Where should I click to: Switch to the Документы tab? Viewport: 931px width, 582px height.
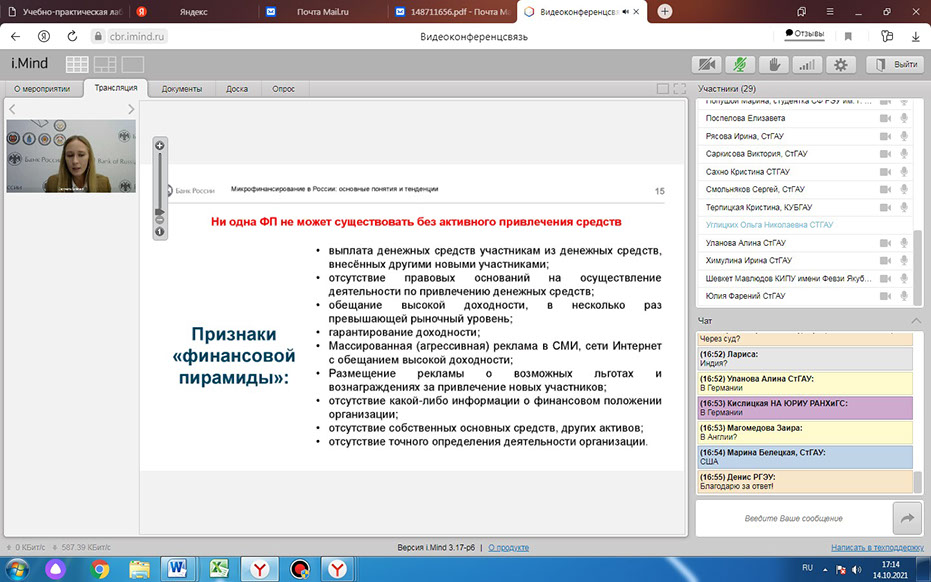(181, 88)
